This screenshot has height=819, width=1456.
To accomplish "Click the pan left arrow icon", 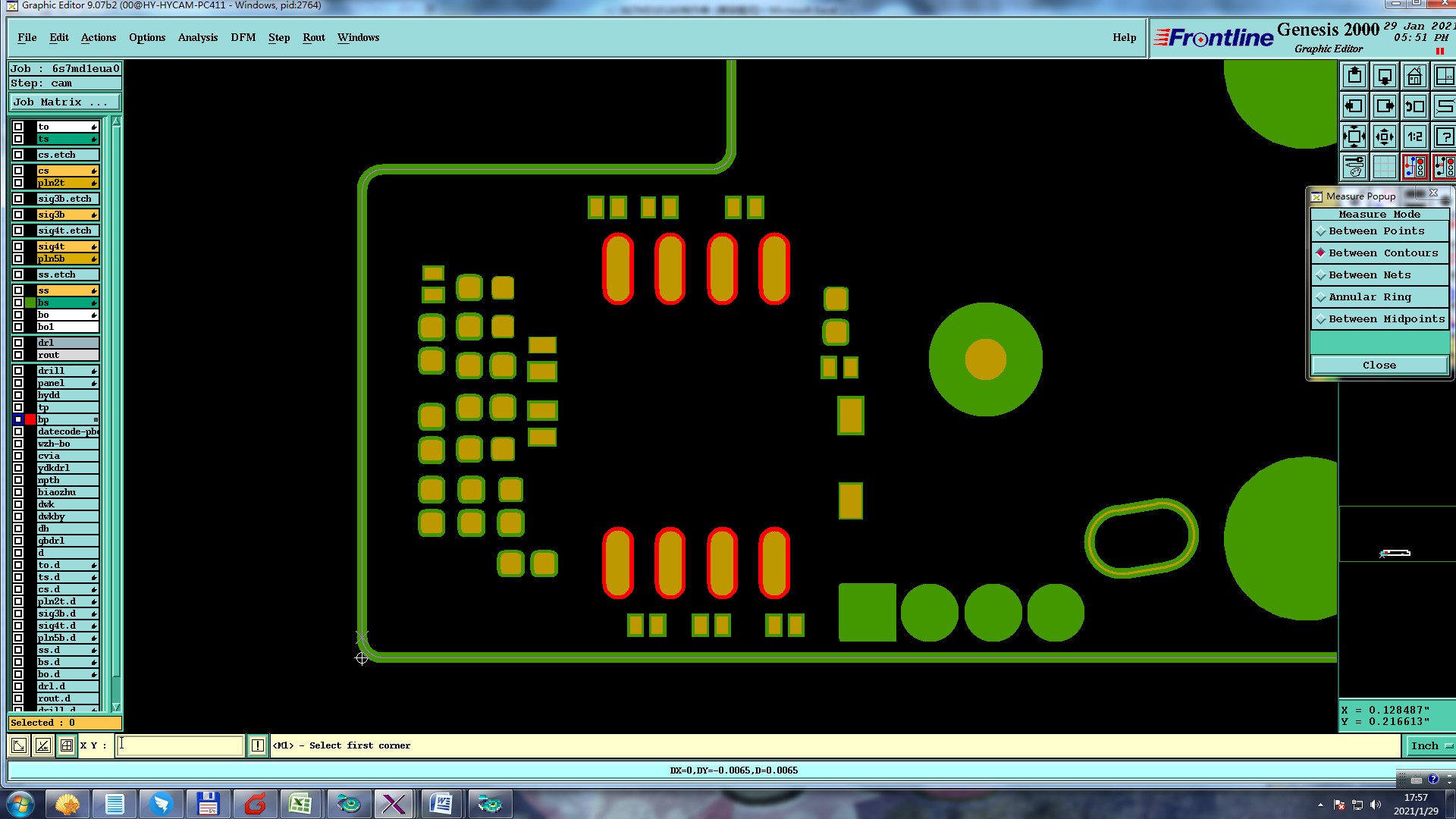I will pos(1354,107).
